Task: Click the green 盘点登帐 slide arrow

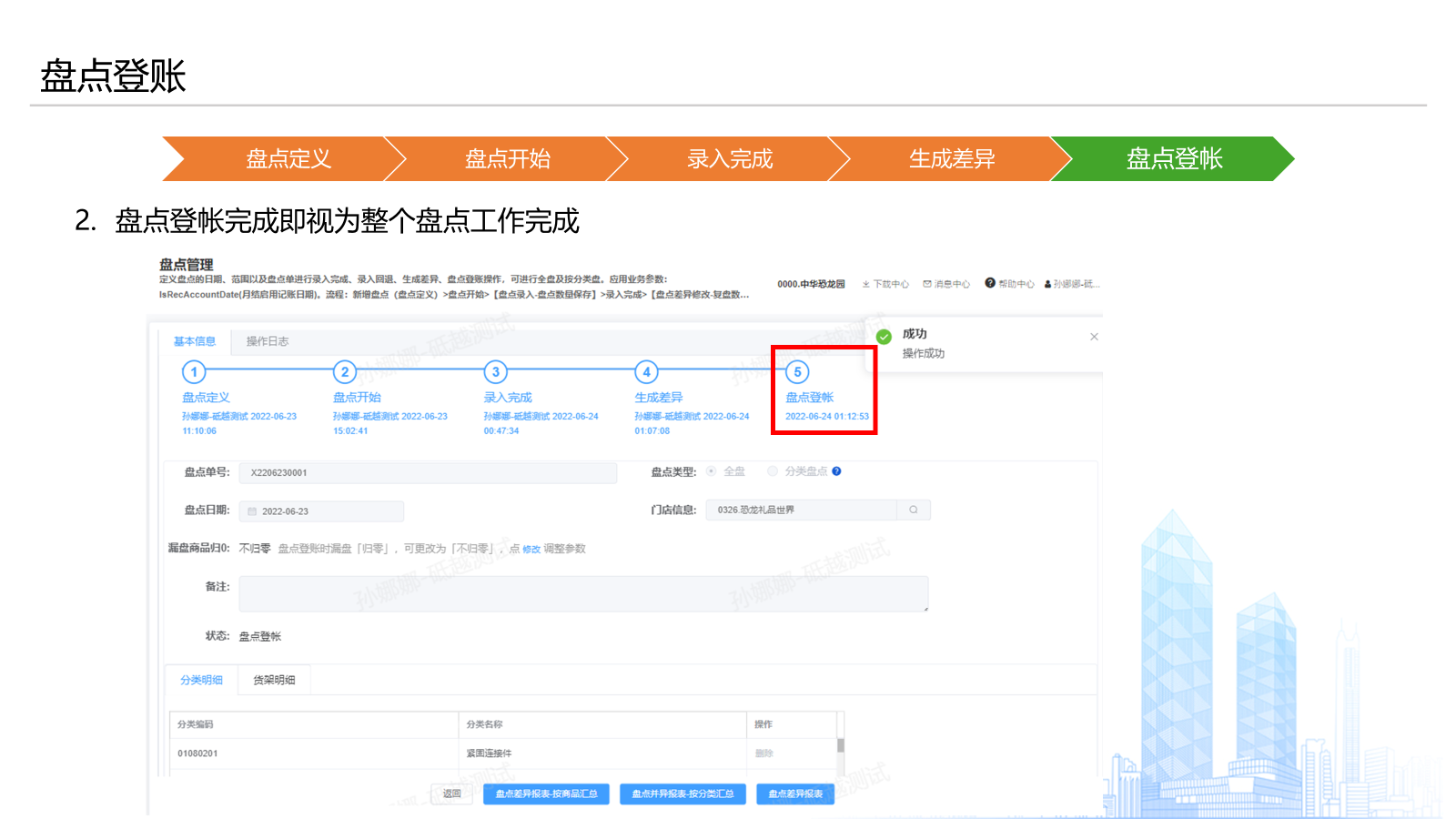Action: (x=1173, y=159)
